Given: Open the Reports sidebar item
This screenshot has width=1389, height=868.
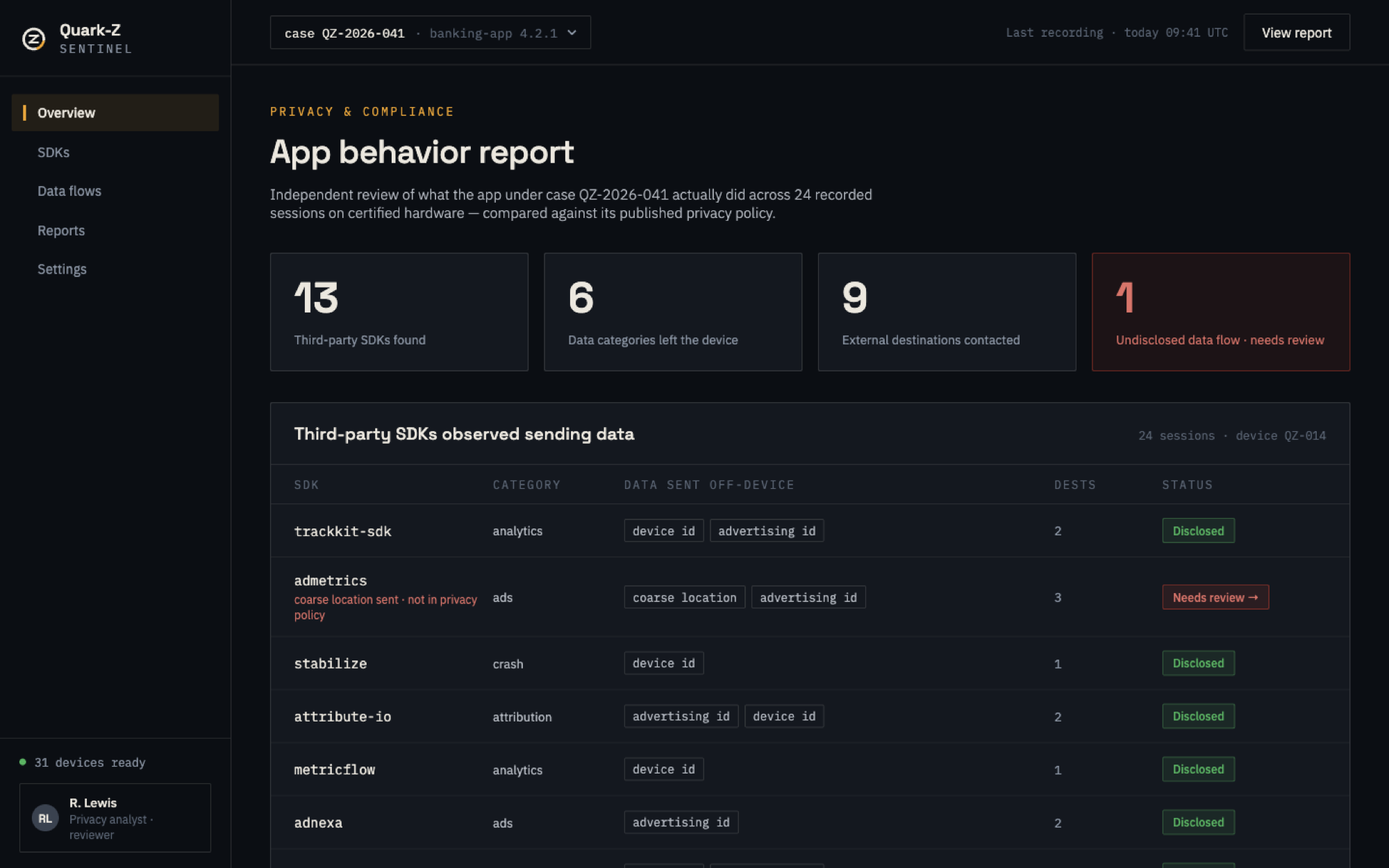Looking at the screenshot, I should (x=61, y=231).
